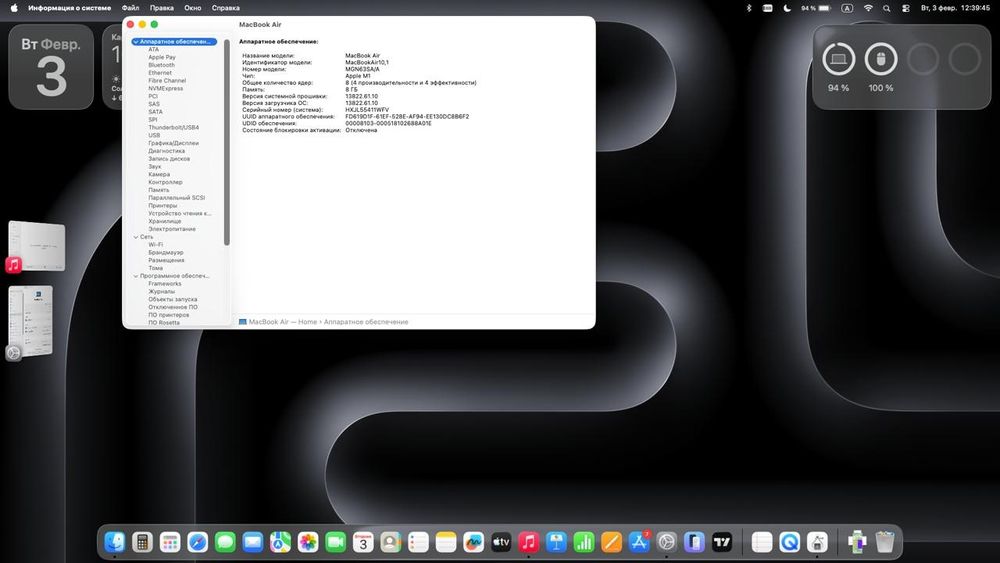The image size is (1000, 563).
Task: Select Графика/Дисплеи in the sidebar
Action: click(x=173, y=143)
